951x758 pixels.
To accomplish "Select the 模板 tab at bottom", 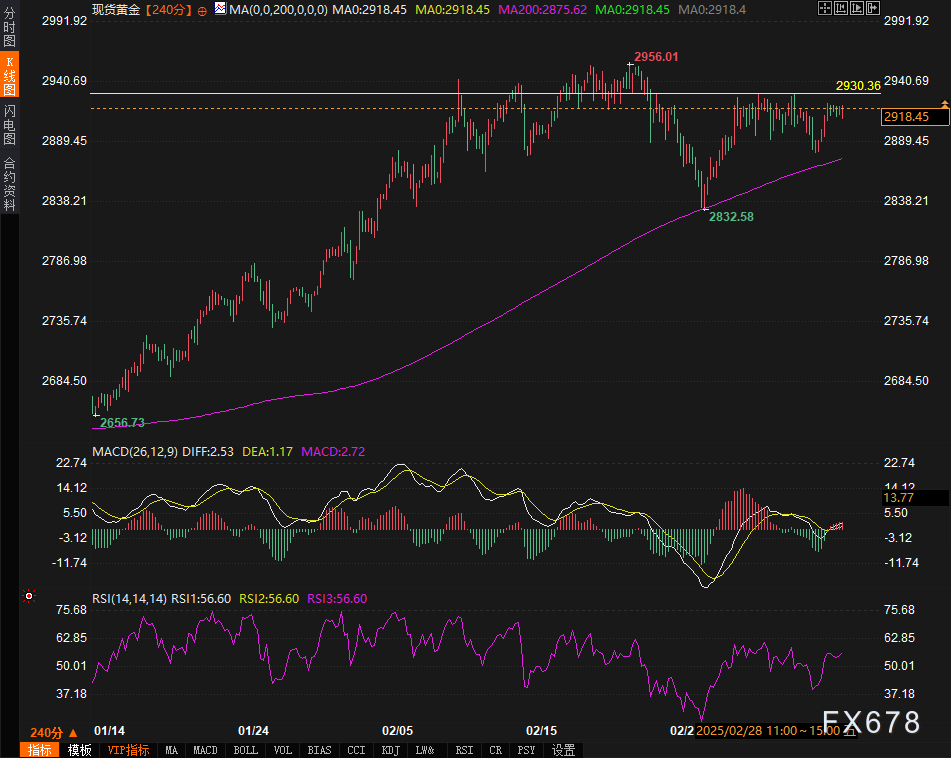I will coord(79,750).
